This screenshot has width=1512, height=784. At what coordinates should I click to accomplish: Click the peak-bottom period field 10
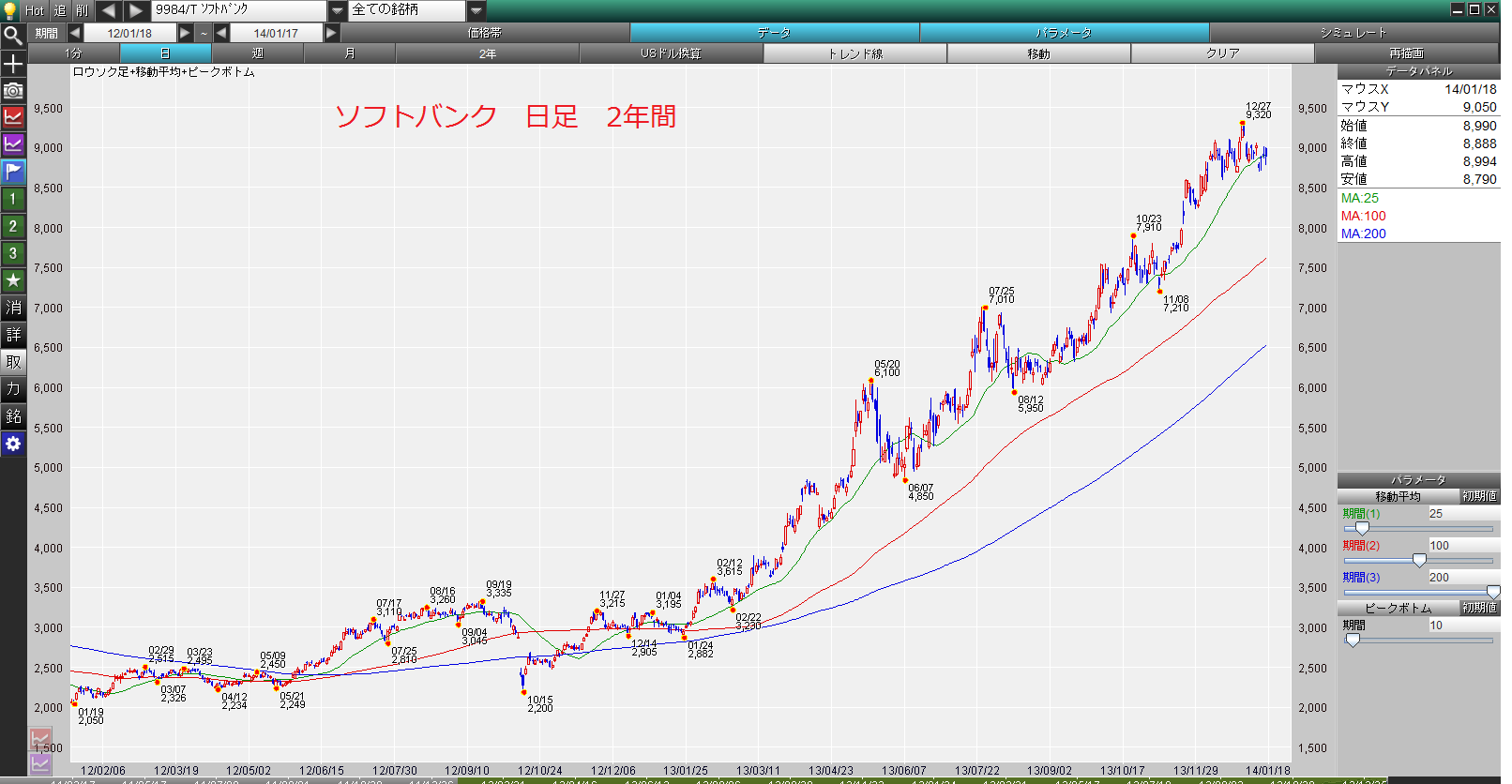(x=1462, y=626)
